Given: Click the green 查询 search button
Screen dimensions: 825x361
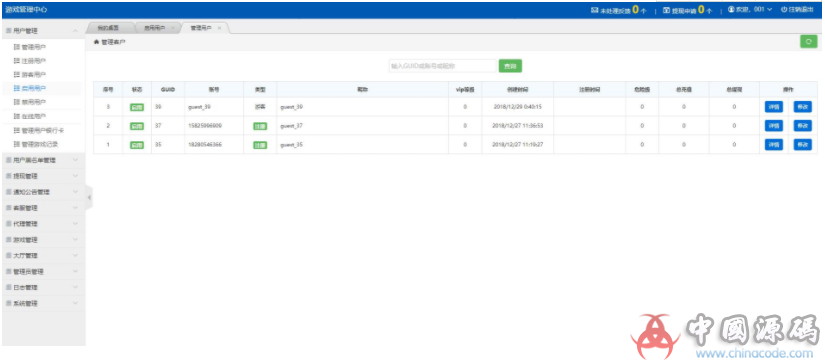Looking at the screenshot, I should (x=510, y=66).
